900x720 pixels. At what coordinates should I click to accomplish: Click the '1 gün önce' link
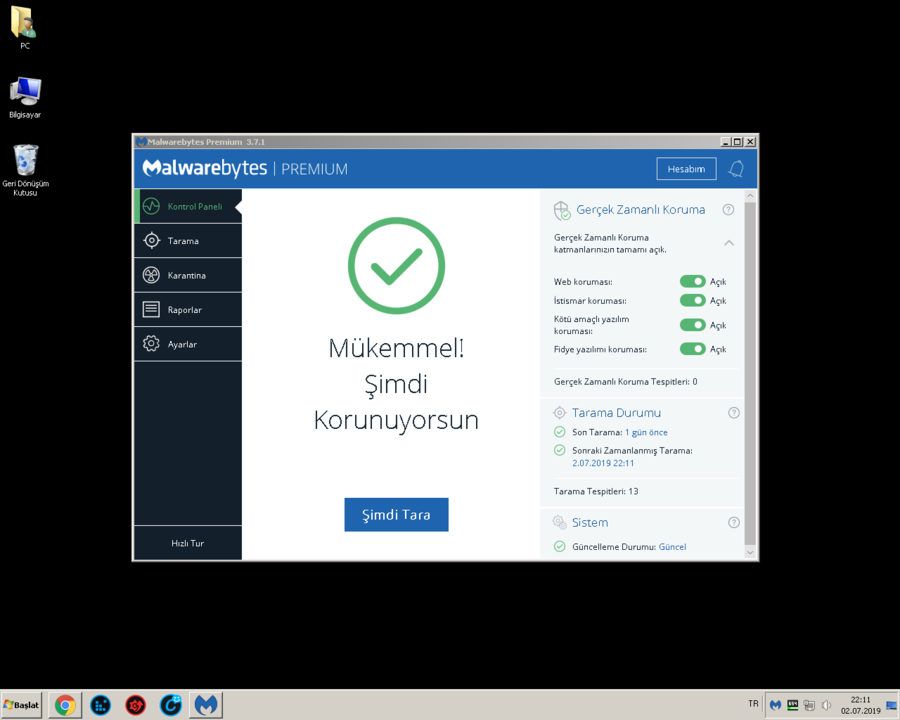(646, 432)
